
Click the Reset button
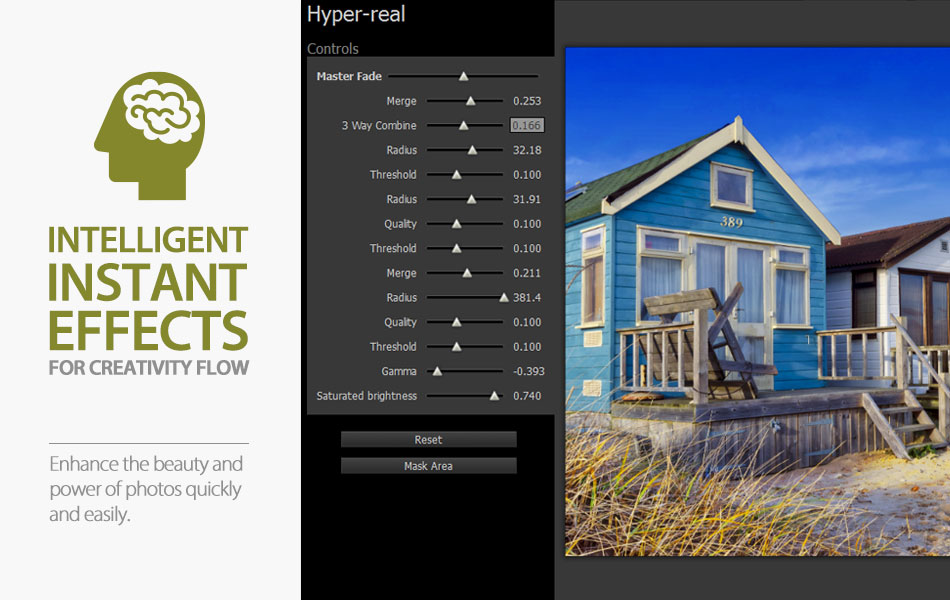click(x=428, y=440)
